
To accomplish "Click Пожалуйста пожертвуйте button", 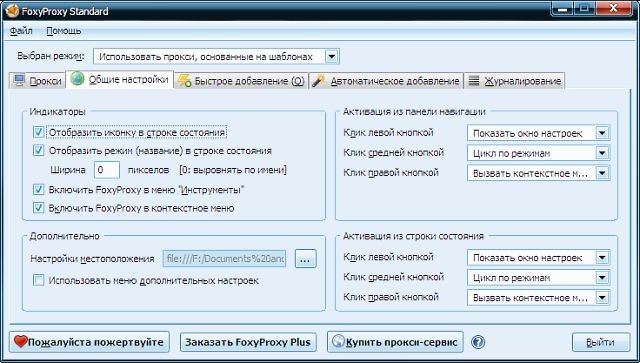I will coord(89,342).
